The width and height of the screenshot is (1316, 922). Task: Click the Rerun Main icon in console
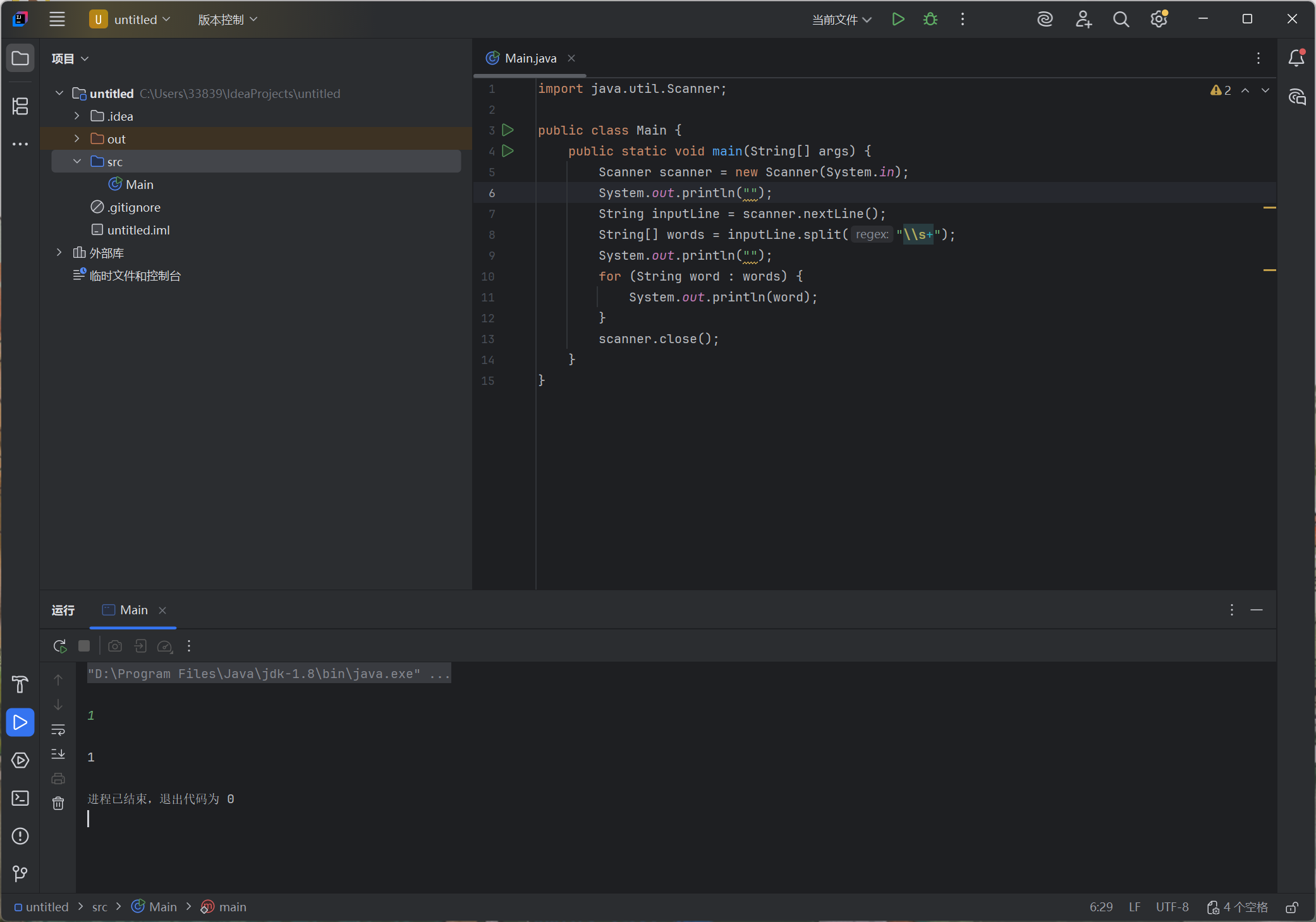tap(60, 646)
